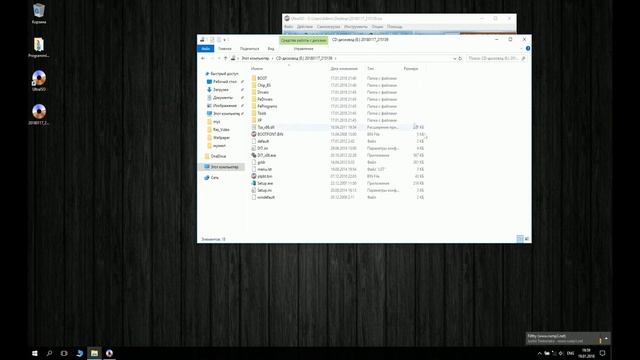Sort by Тип column header

pos(370,69)
